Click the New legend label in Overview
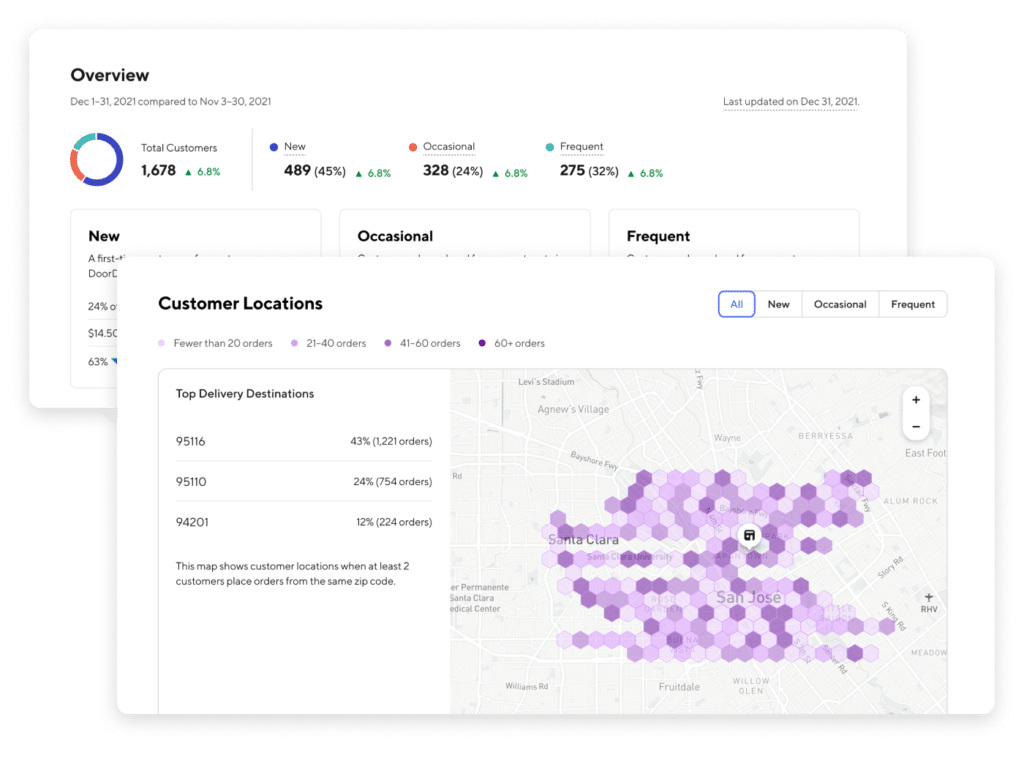Viewport: 1024px width, 758px height. pyautogui.click(x=295, y=146)
